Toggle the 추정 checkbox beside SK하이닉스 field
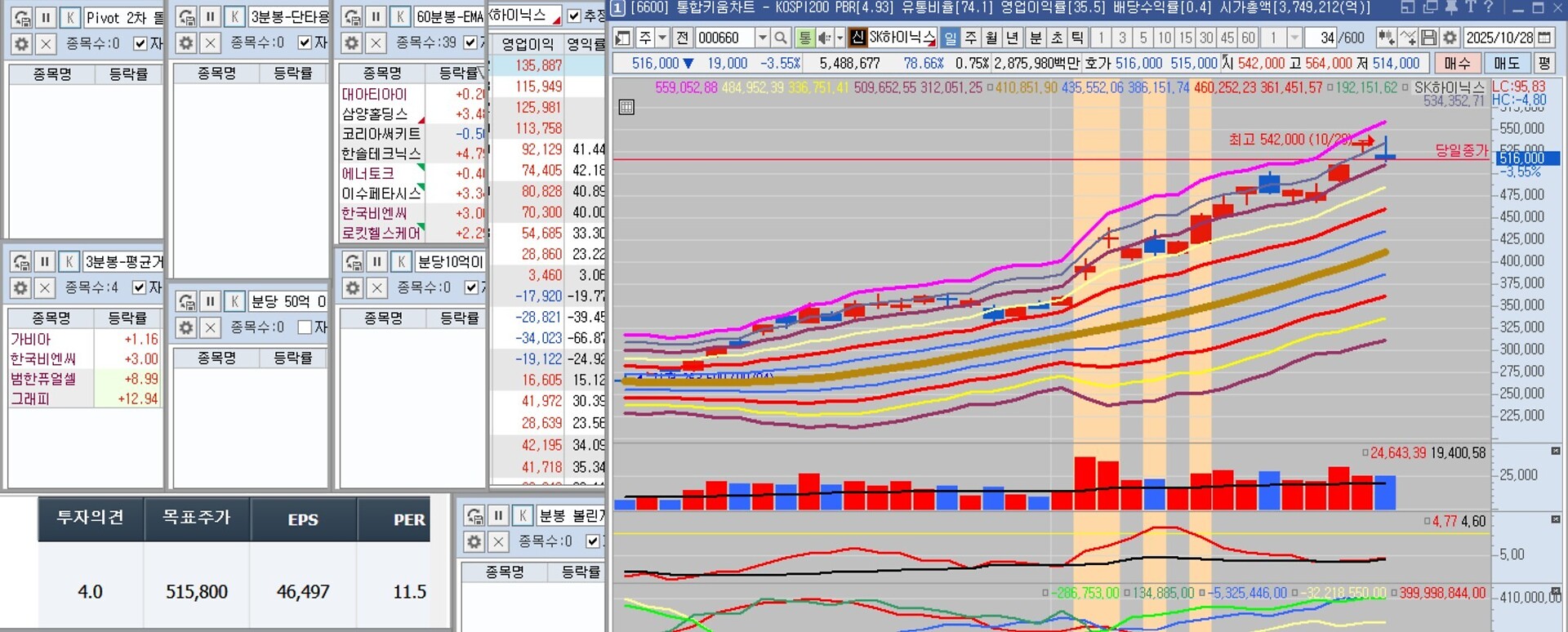This screenshot has height=632, width=1568. click(574, 16)
